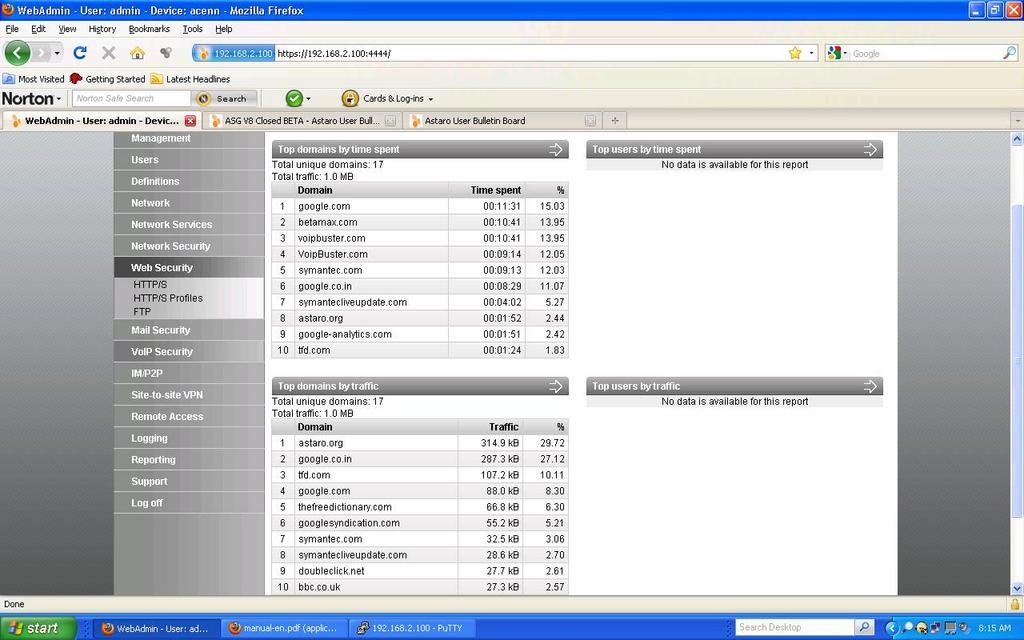The height and width of the screenshot is (640, 1024).
Task: Open Top users by traffic arrow icon
Action: click(870, 386)
